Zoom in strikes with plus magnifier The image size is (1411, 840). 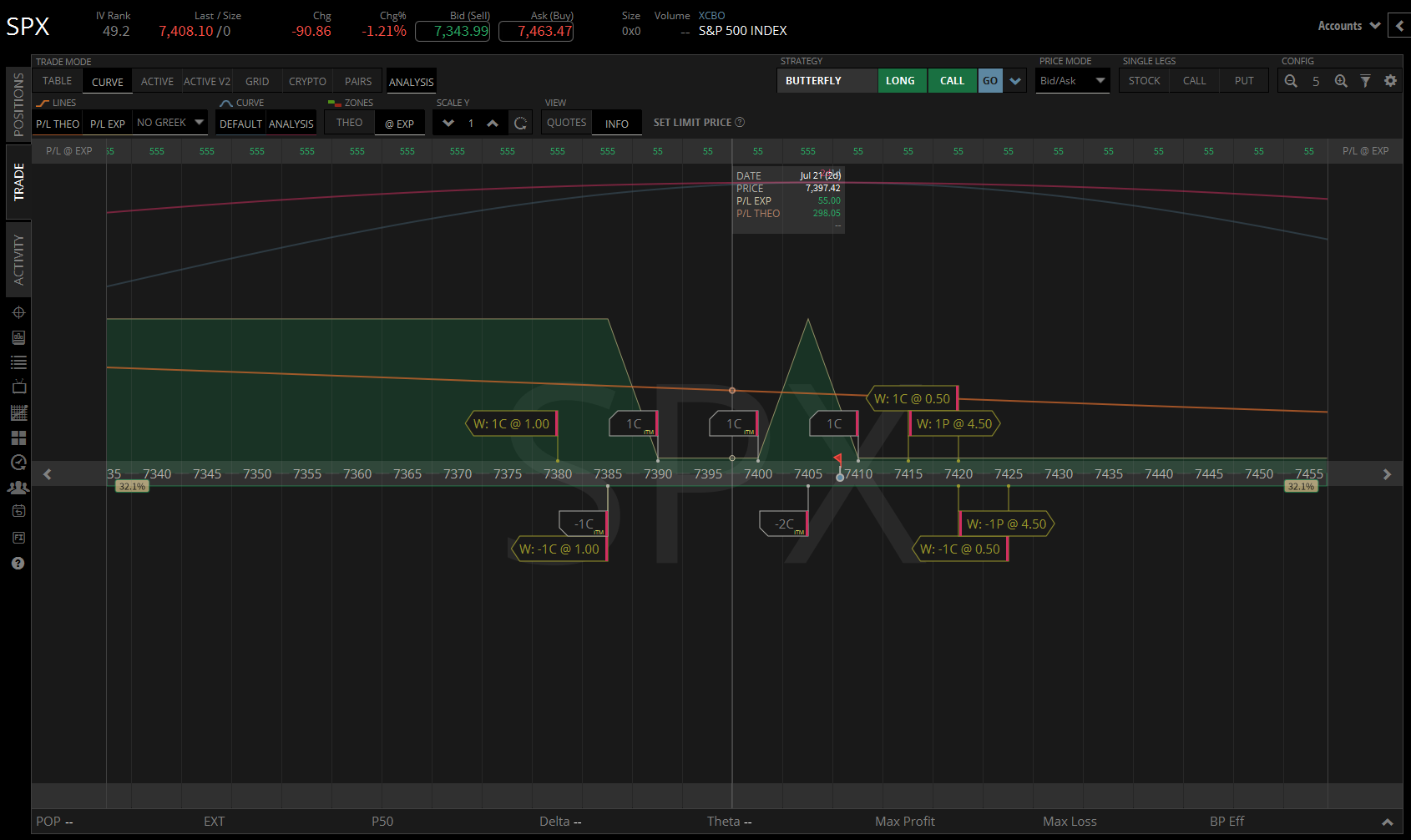pyautogui.click(x=1341, y=81)
